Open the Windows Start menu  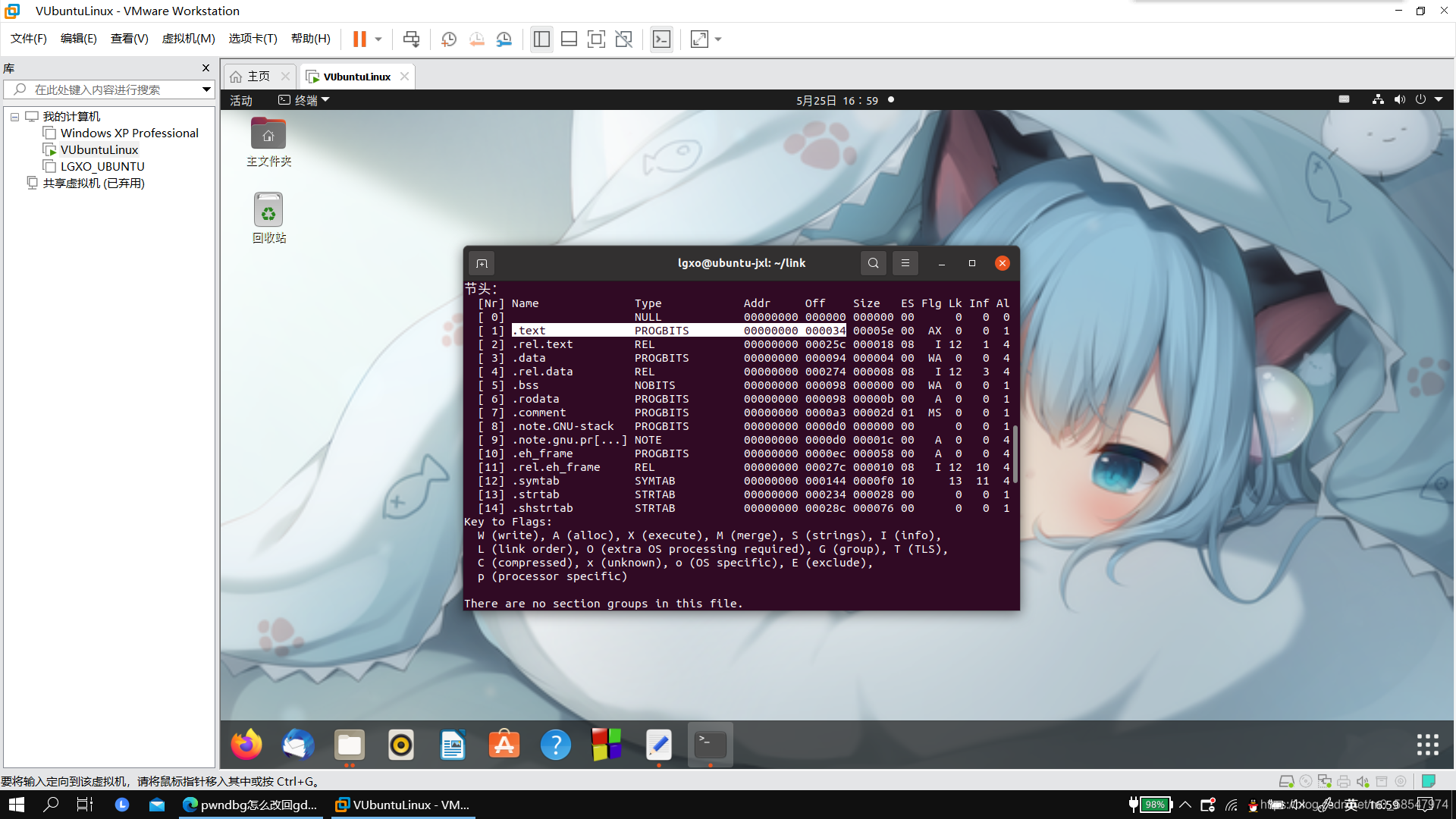click(x=17, y=805)
